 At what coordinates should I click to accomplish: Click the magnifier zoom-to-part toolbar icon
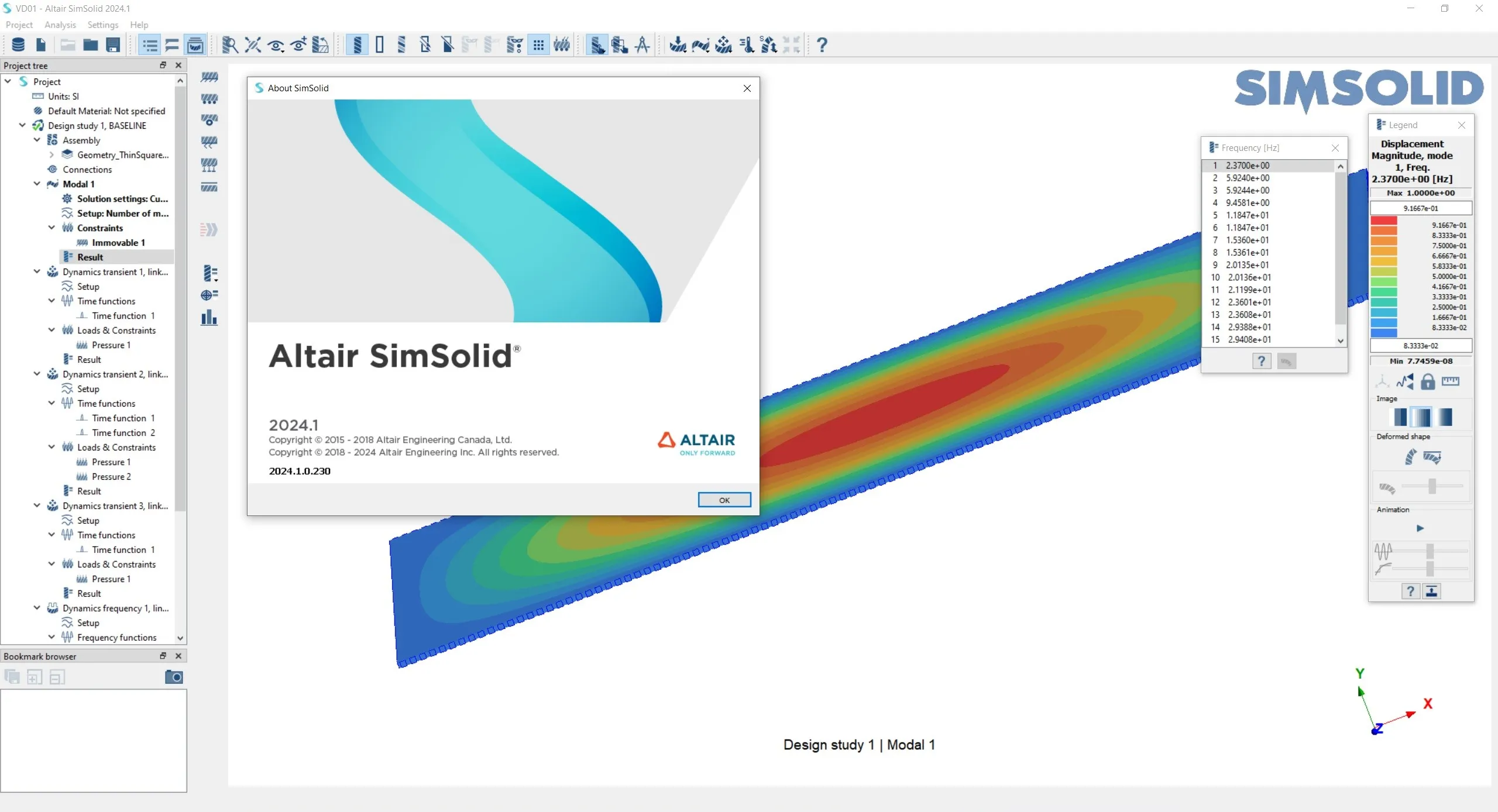(x=230, y=45)
